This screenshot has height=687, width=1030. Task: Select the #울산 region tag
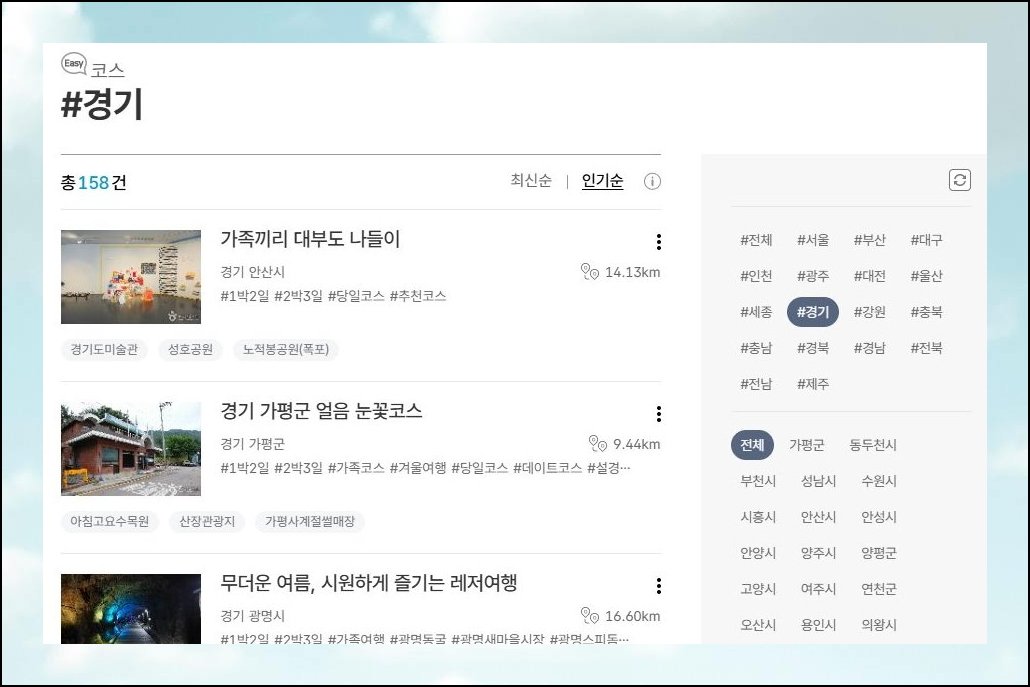tap(926, 276)
